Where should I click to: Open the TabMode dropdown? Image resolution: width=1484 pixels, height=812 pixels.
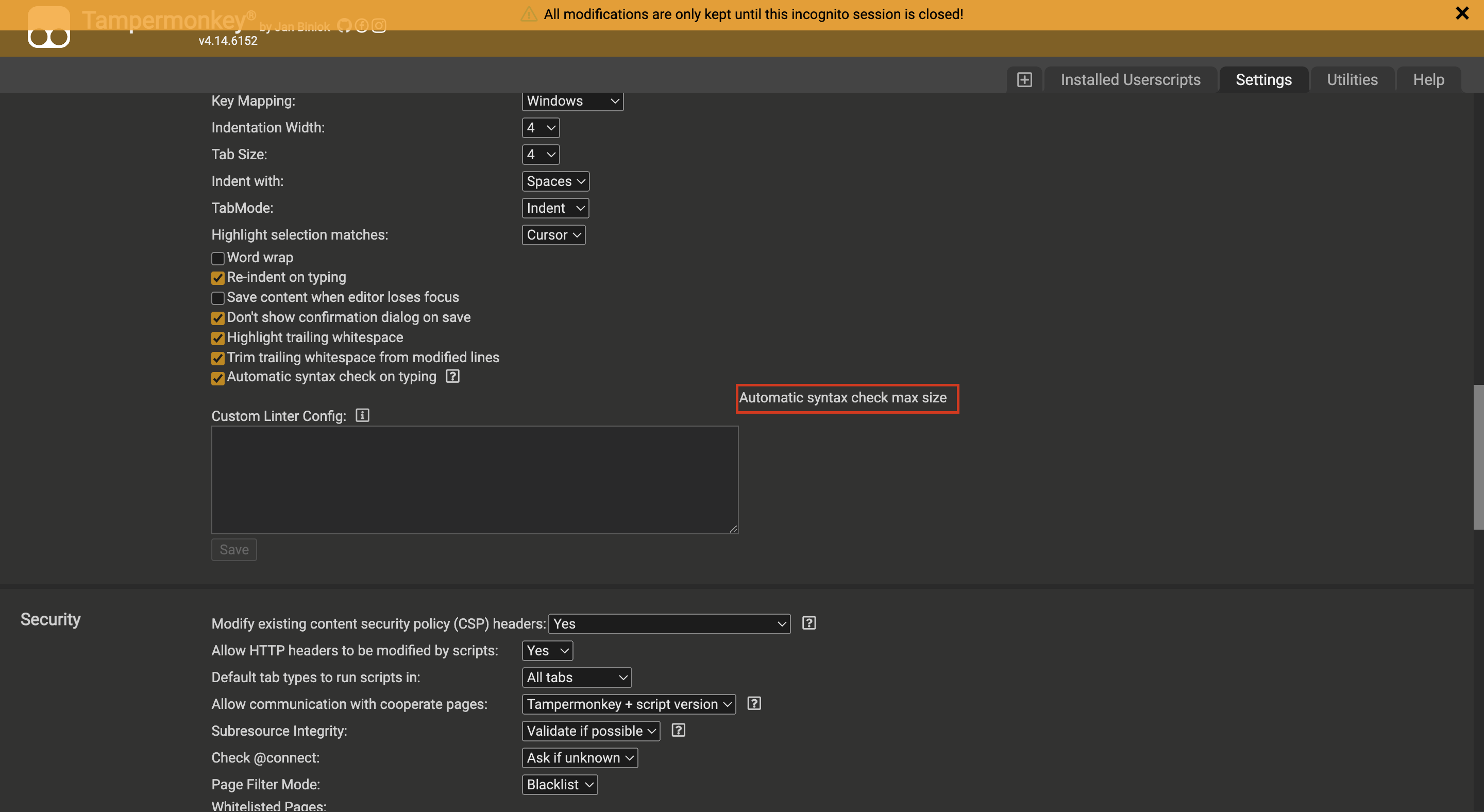[x=555, y=208]
